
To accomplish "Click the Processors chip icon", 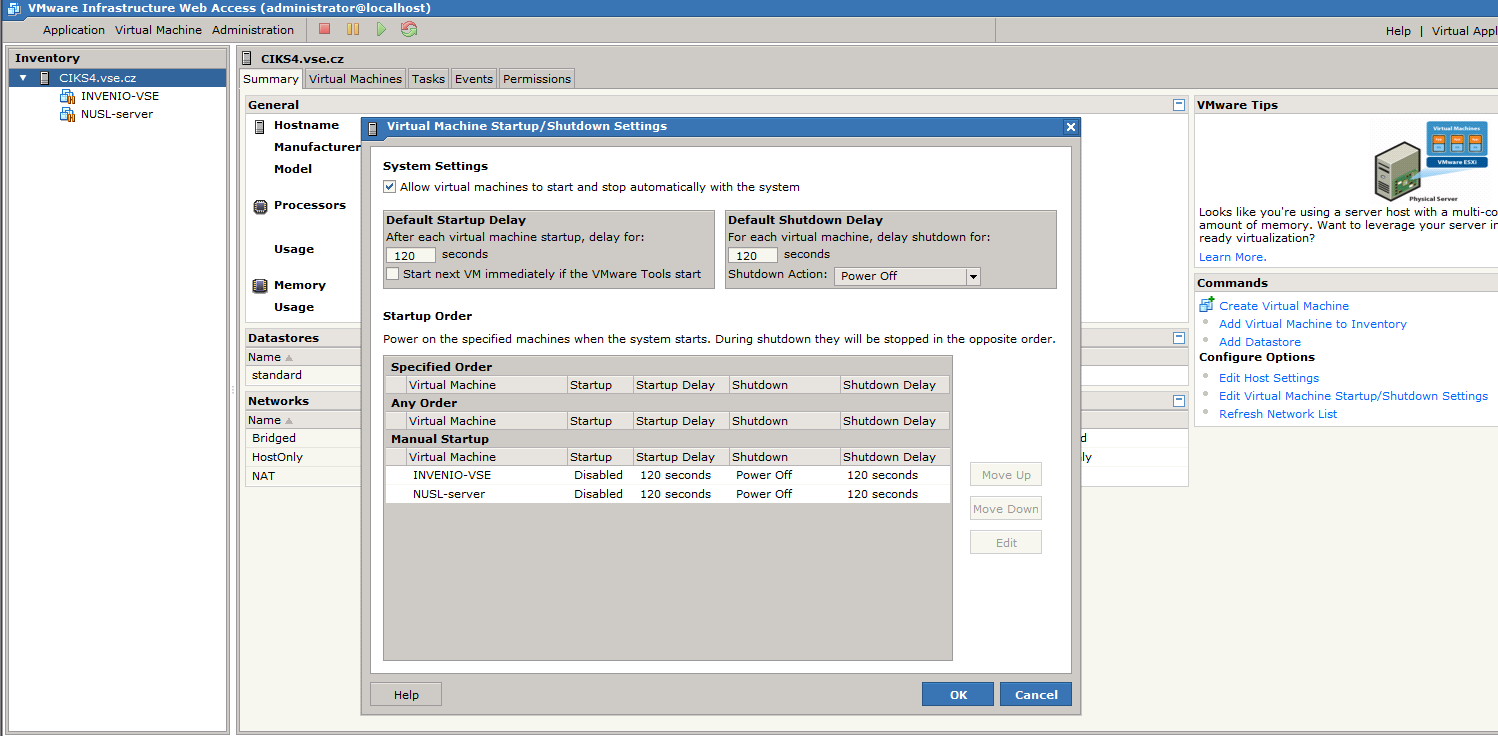I will (260, 206).
